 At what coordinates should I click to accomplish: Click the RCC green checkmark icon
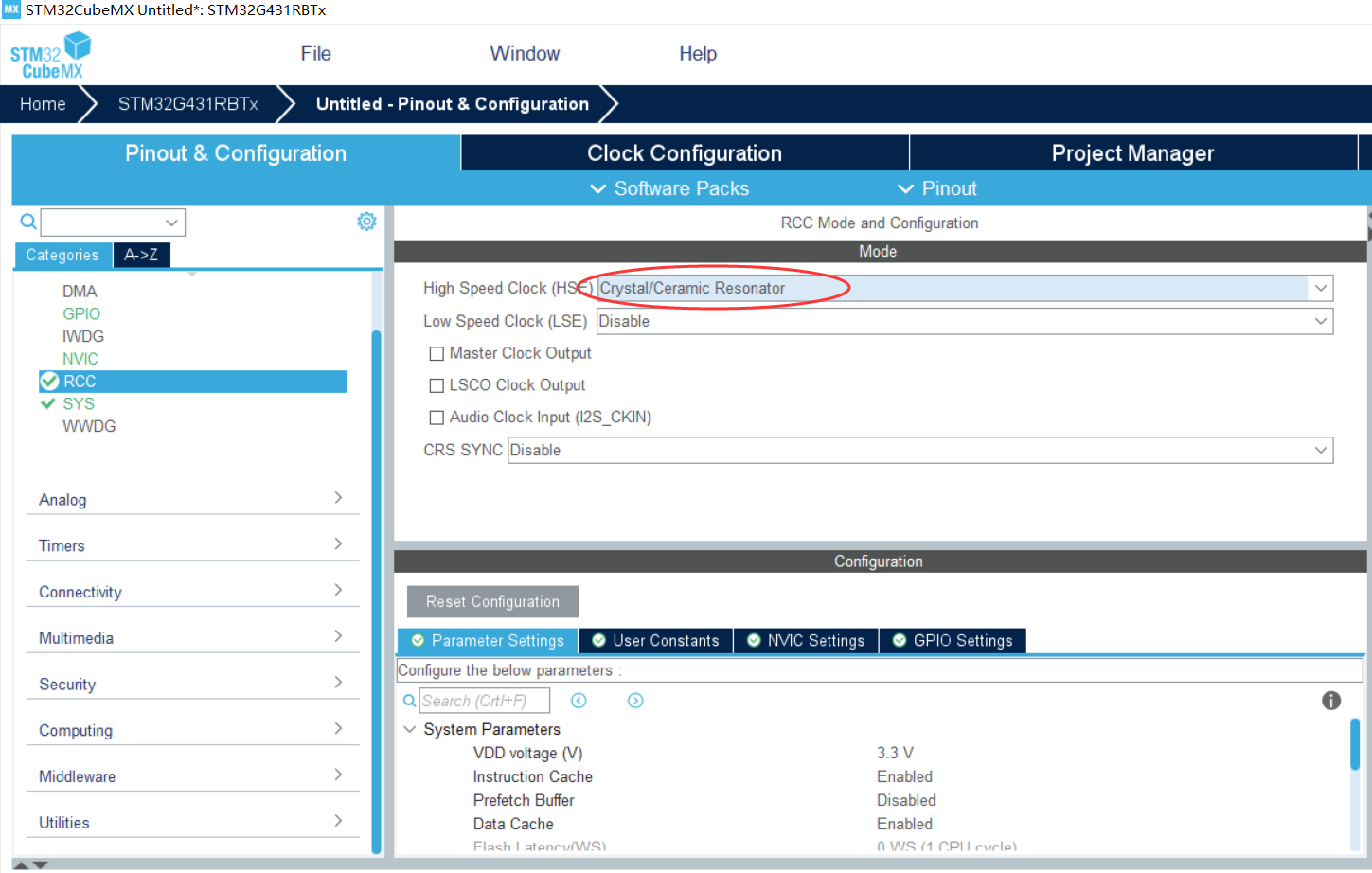pos(50,382)
